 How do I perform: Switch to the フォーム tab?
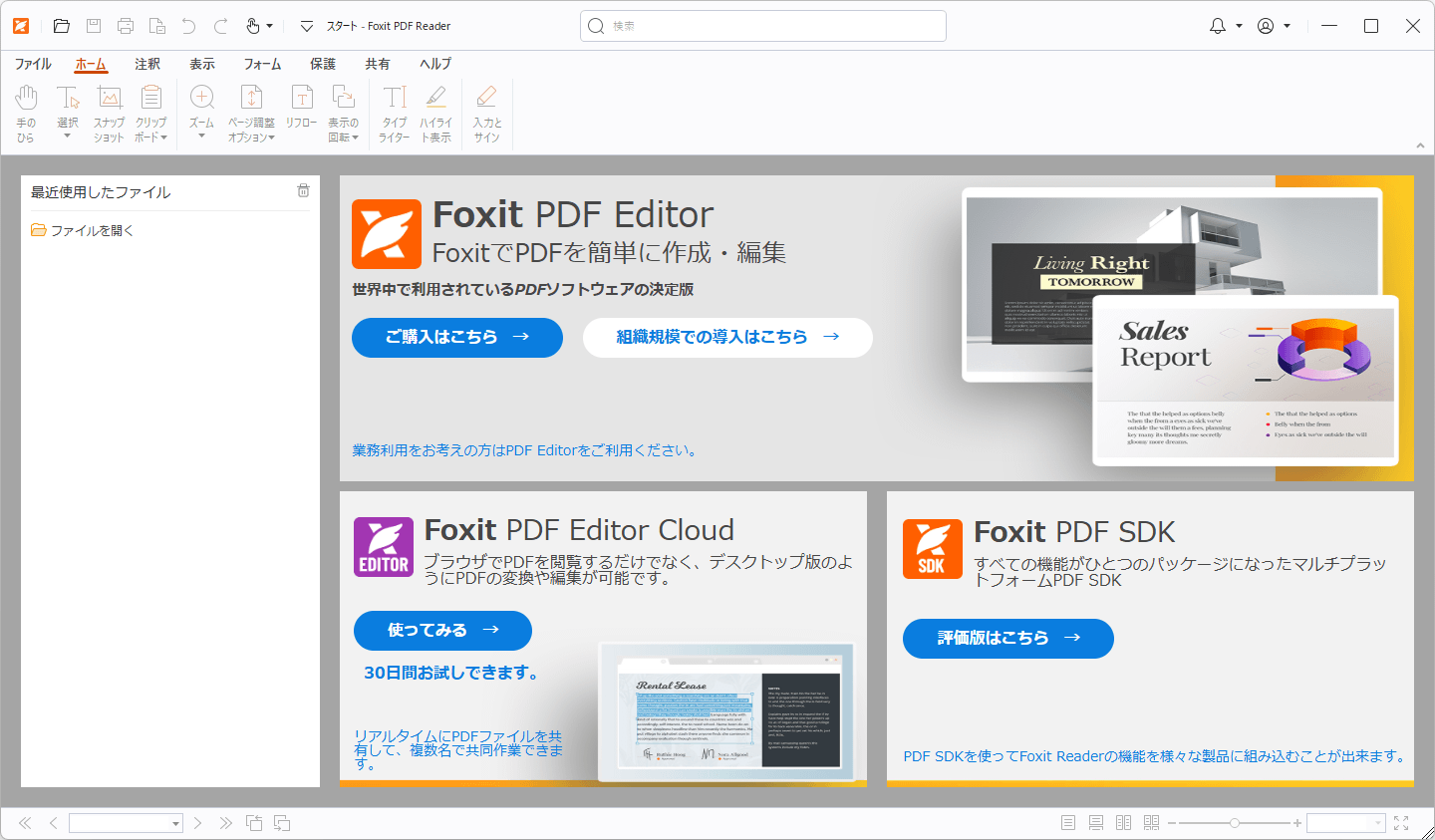(263, 64)
